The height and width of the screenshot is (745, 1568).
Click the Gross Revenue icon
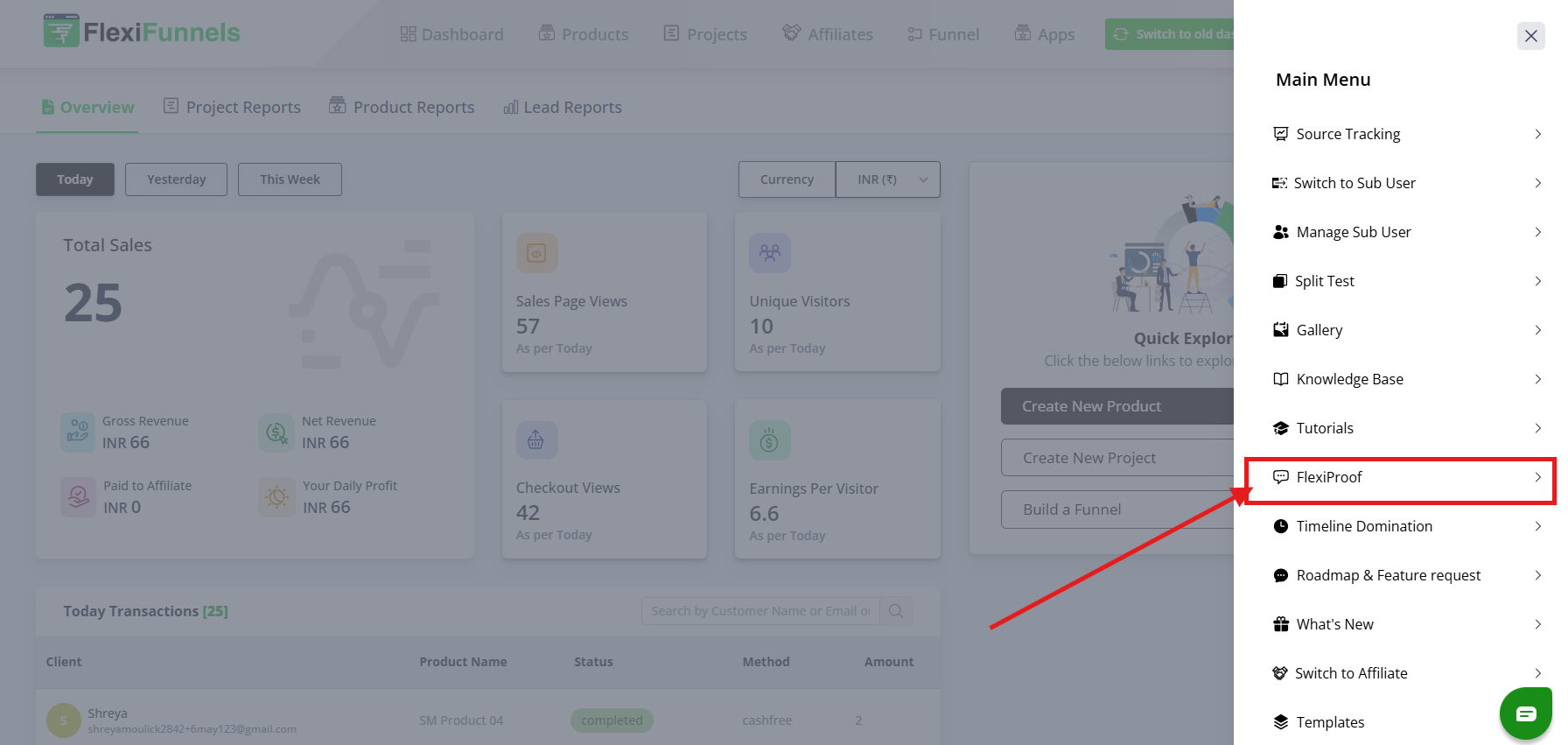78,432
